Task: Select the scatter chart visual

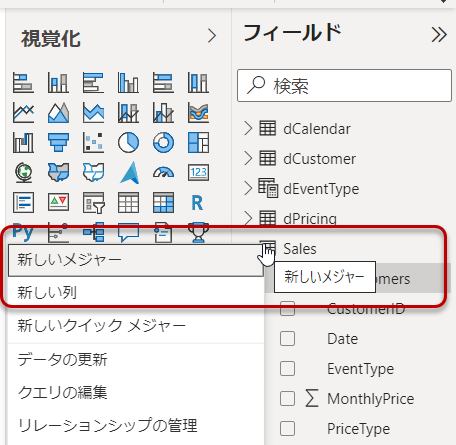Action: pyautogui.click(x=93, y=143)
